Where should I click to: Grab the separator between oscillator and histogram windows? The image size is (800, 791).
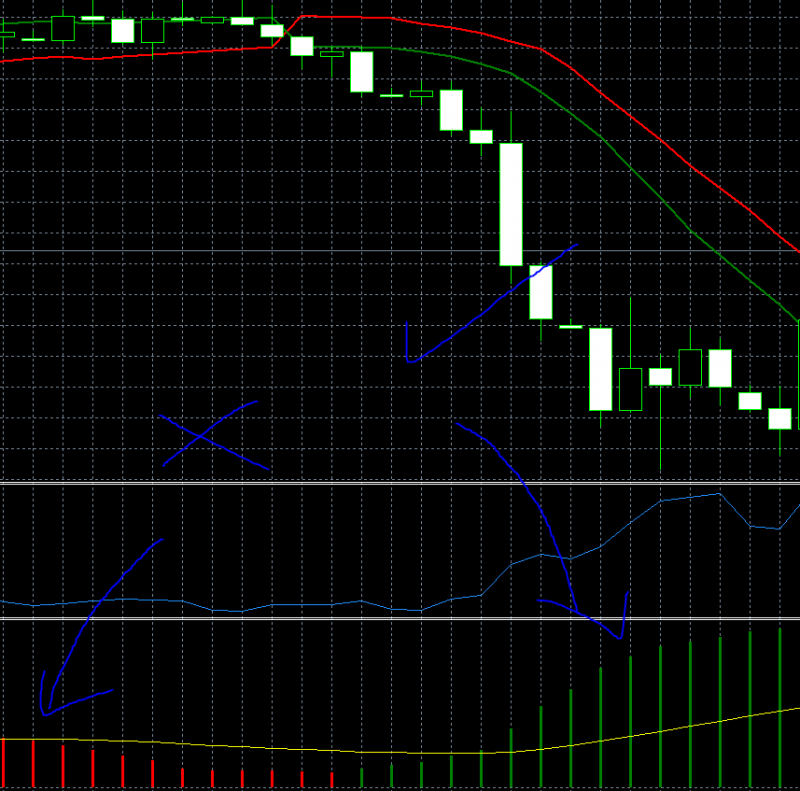point(400,619)
